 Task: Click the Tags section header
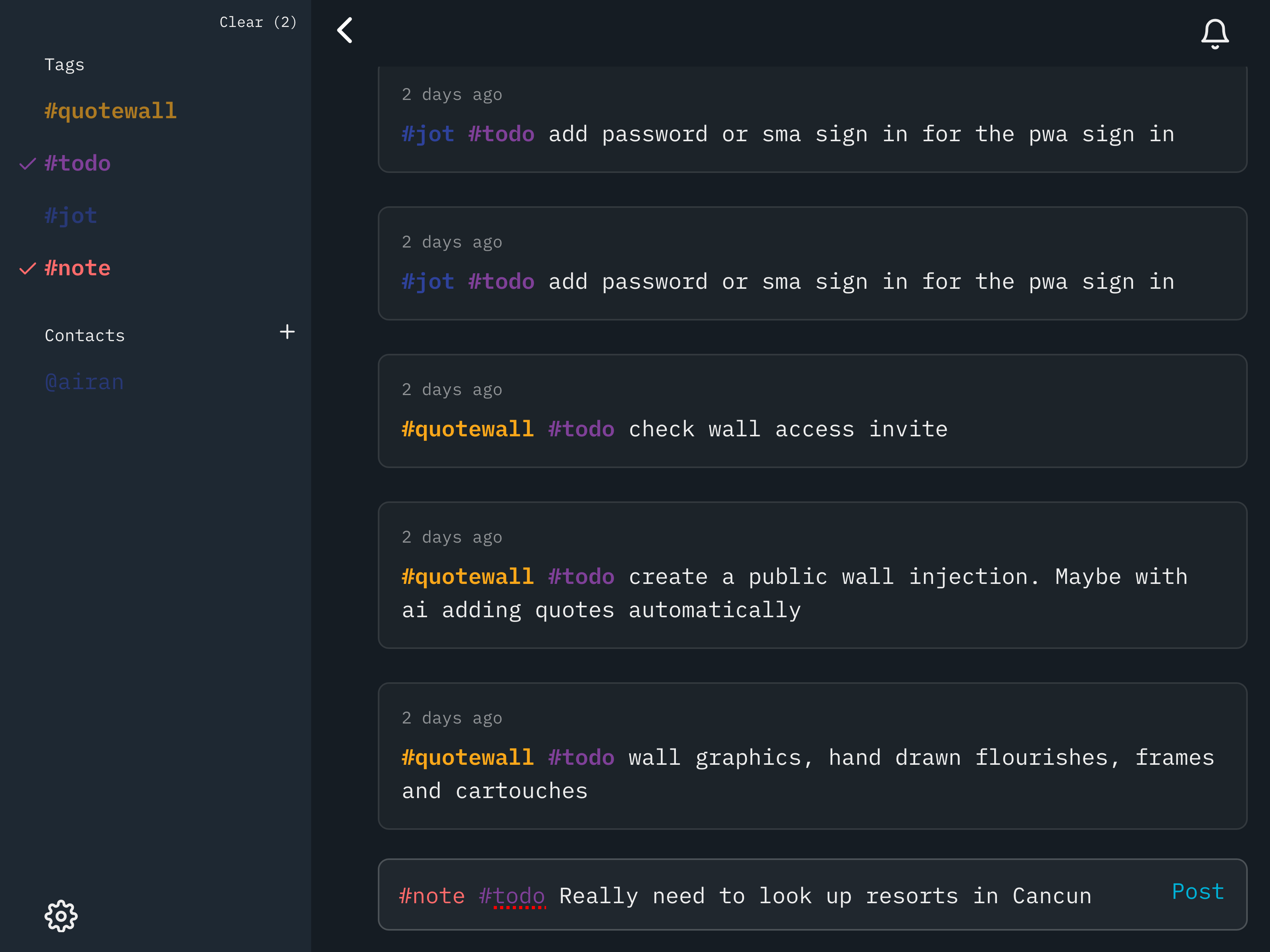(x=64, y=65)
